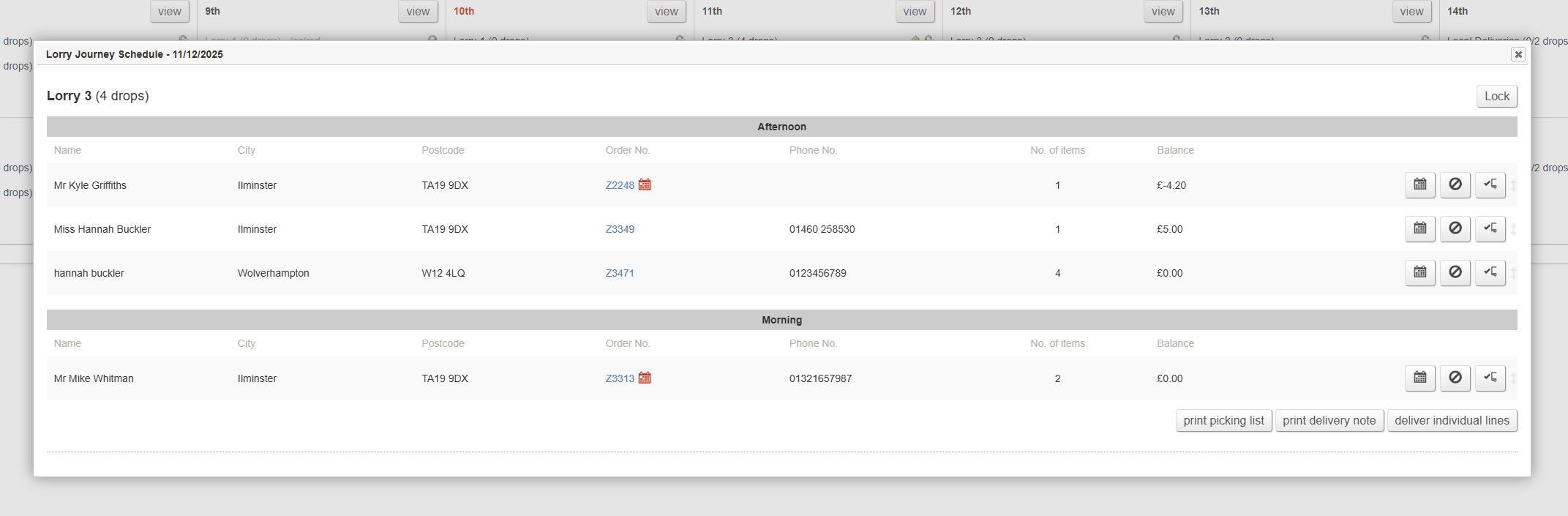Click the cancel icon for Mr Kyle Griffiths
Viewport: 1568px width, 516px height.
point(1455,184)
